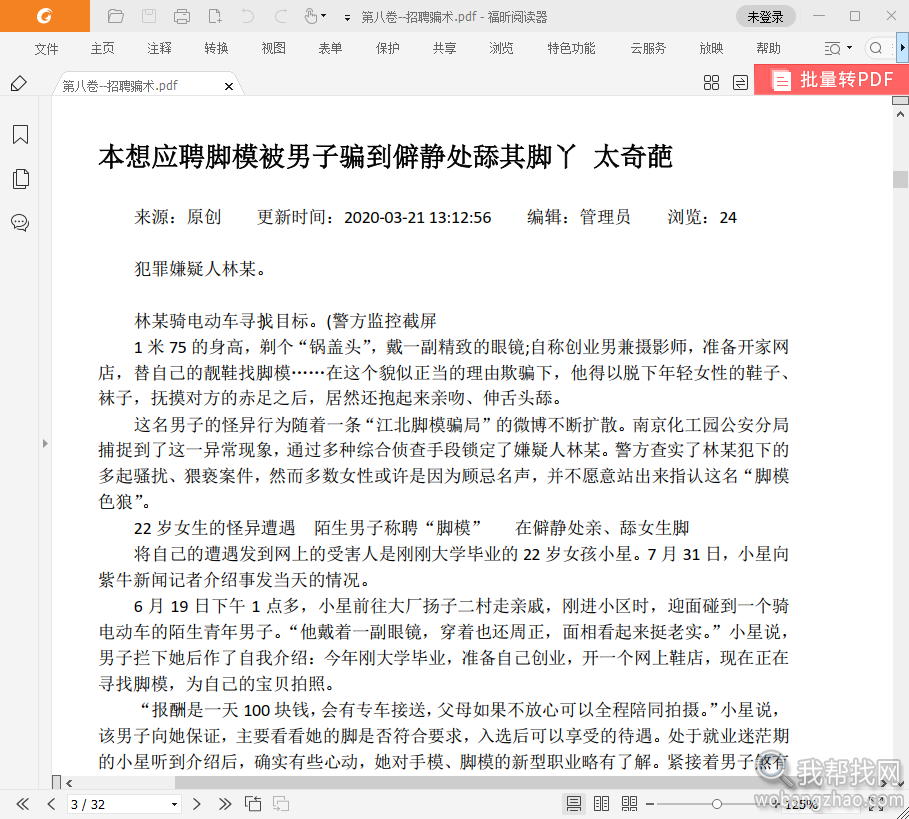Click the vertical scrollbar up arrow
This screenshot has width=909, height=819.
[900, 114]
